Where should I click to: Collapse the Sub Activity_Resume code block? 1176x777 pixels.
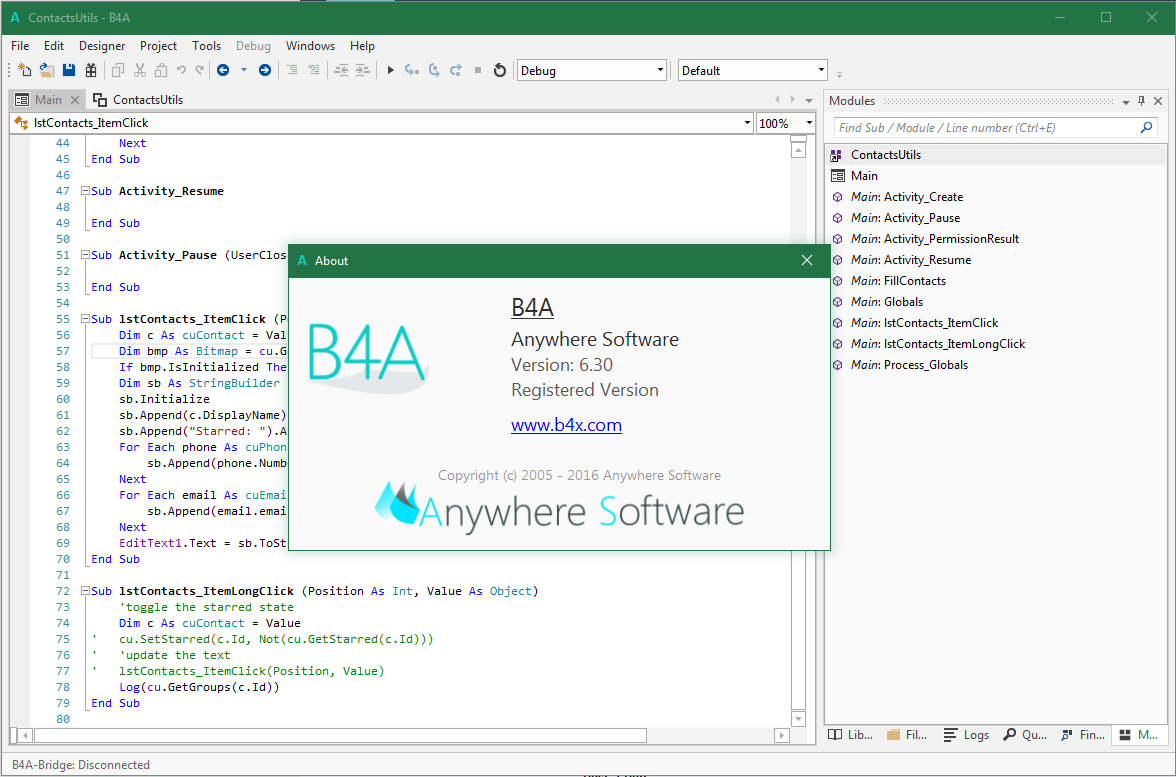85,191
